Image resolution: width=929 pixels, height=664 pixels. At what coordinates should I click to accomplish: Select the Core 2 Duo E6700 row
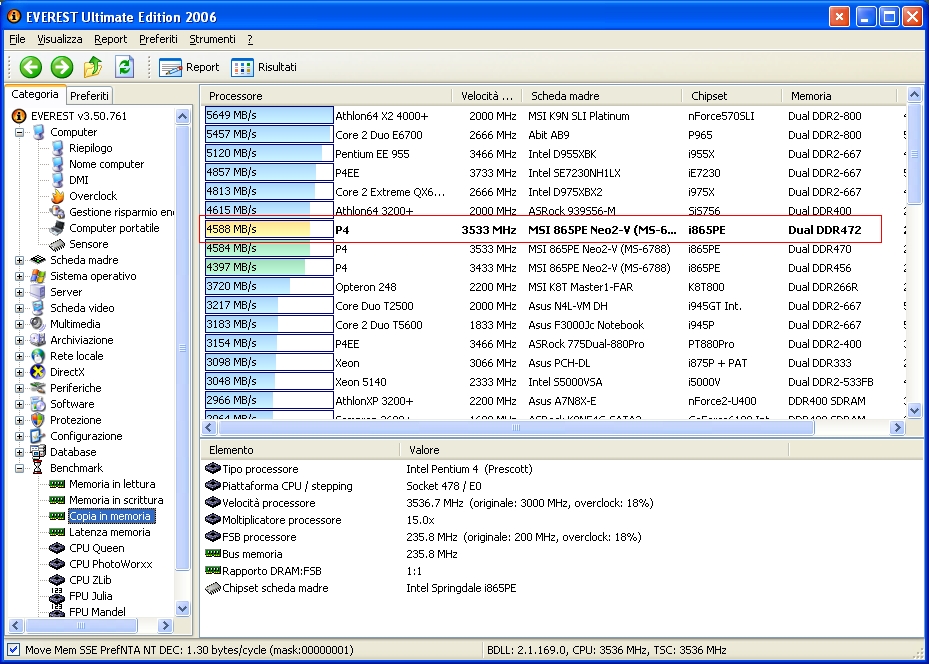pyautogui.click(x=553, y=135)
